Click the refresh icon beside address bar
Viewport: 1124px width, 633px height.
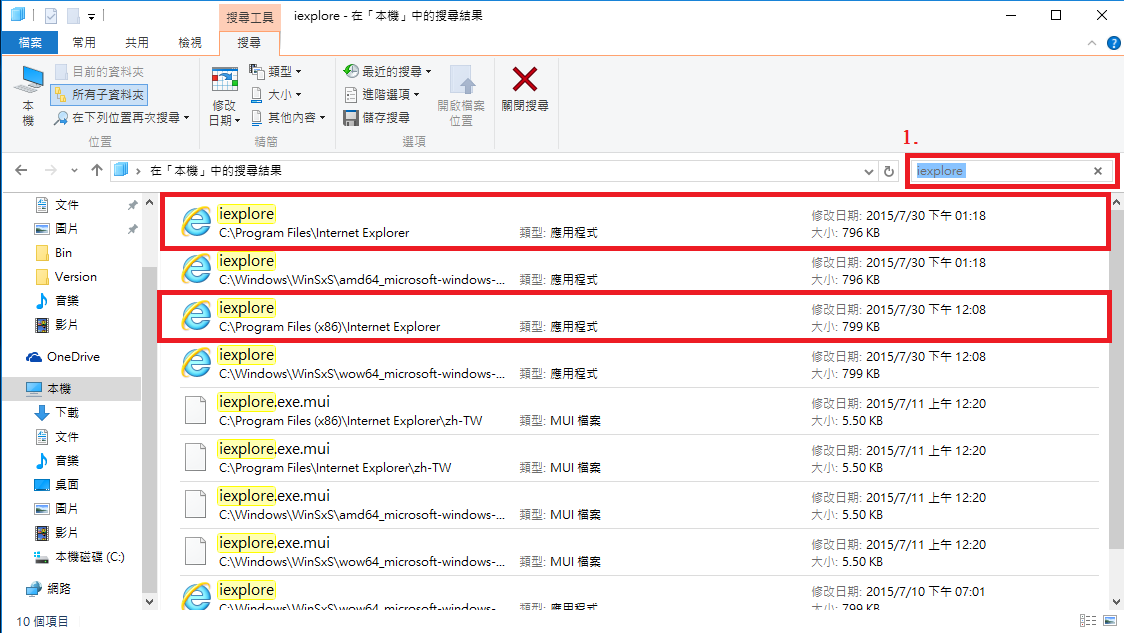pyautogui.click(x=889, y=171)
